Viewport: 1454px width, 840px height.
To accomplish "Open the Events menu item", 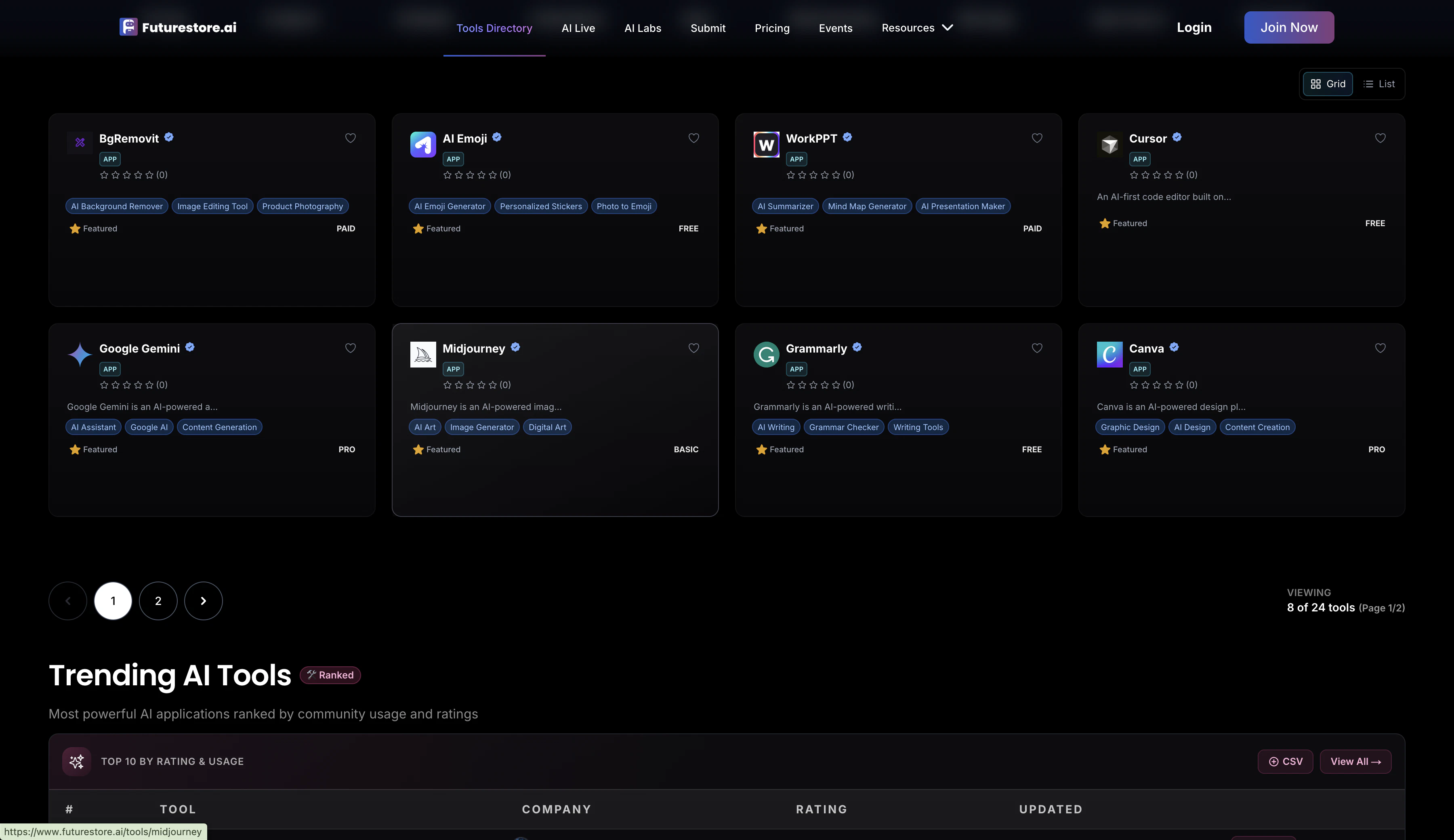I will [x=836, y=28].
